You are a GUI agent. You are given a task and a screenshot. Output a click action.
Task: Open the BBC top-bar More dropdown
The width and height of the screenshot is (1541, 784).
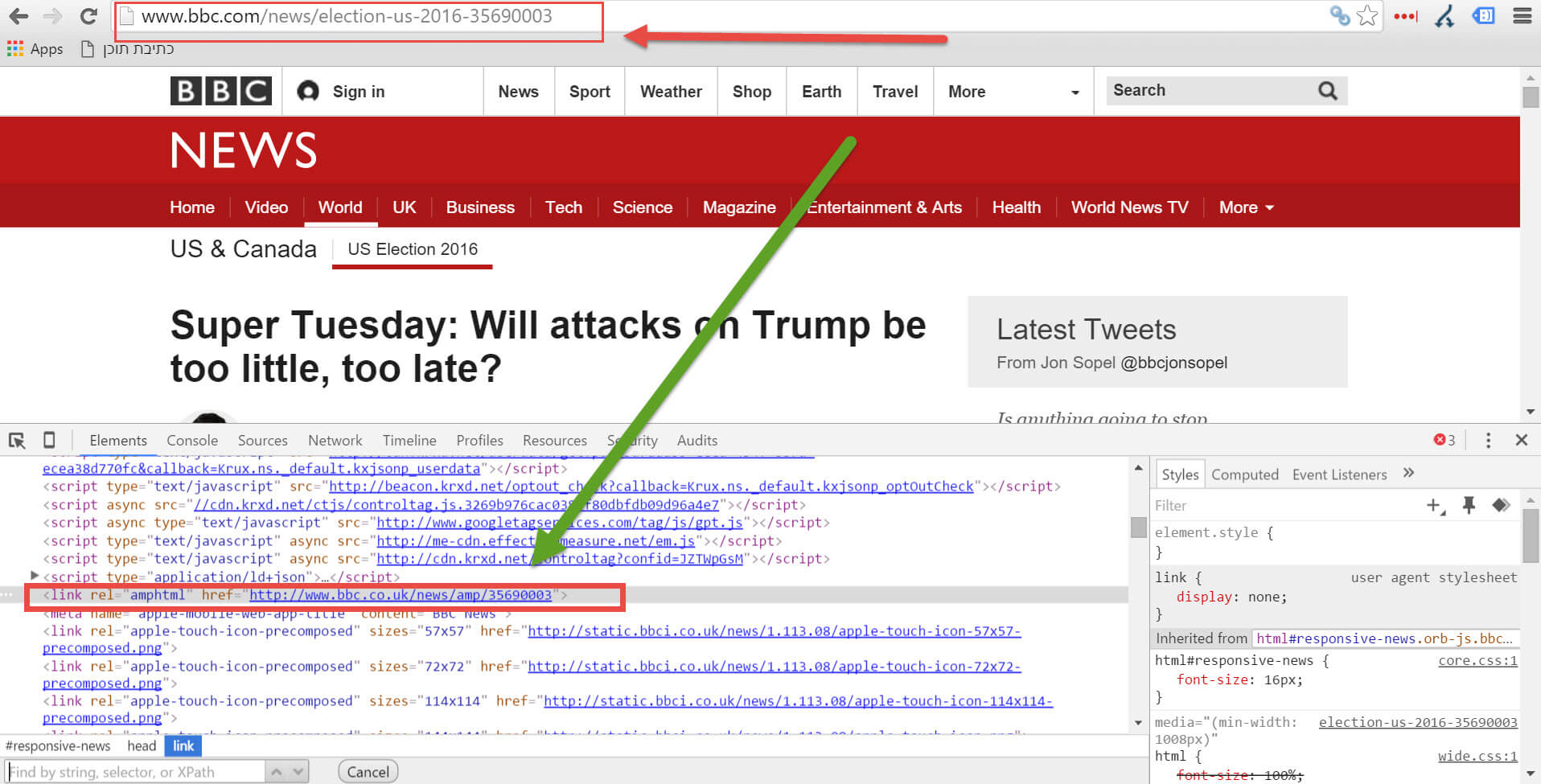(1013, 92)
